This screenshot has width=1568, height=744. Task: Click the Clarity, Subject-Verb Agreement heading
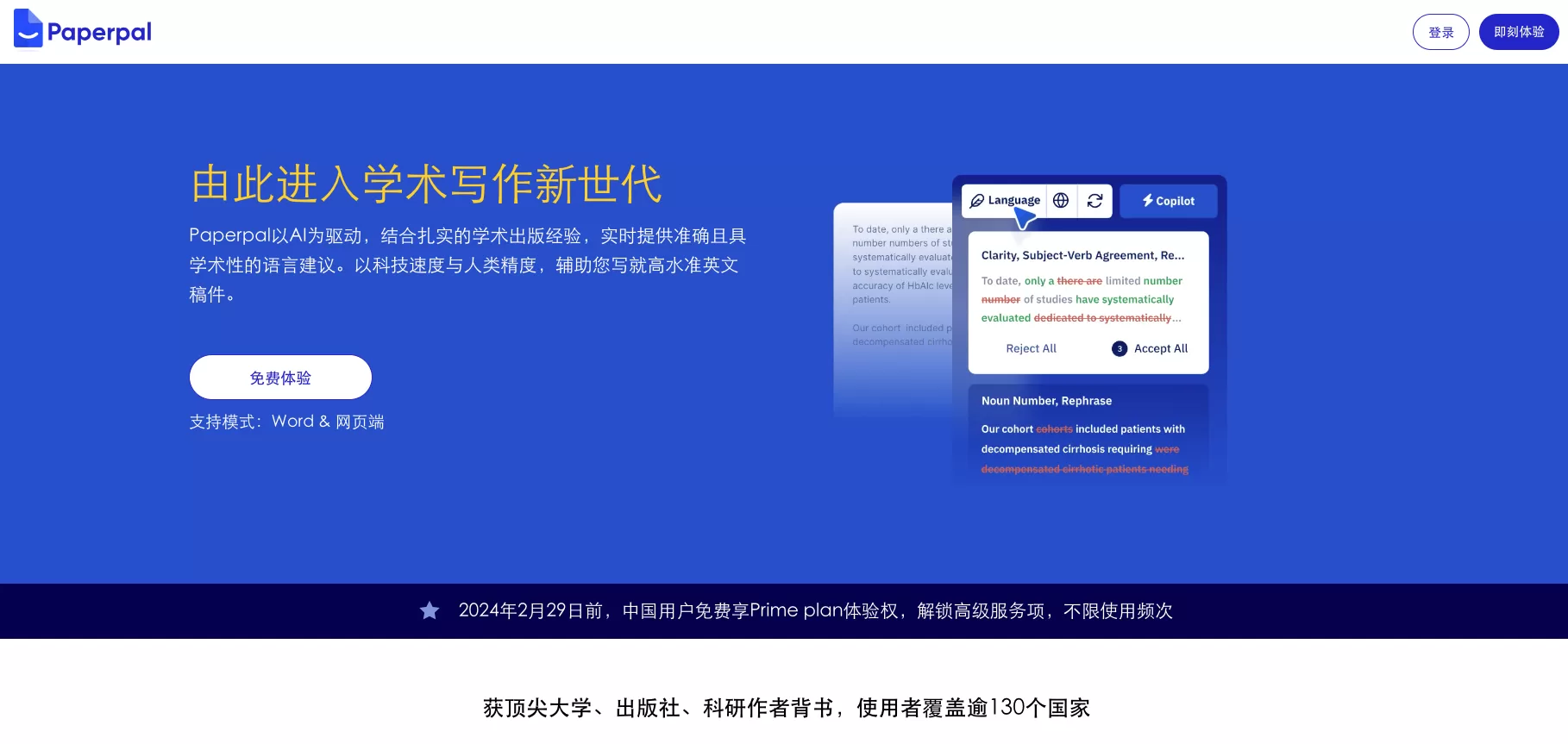[1082, 255]
